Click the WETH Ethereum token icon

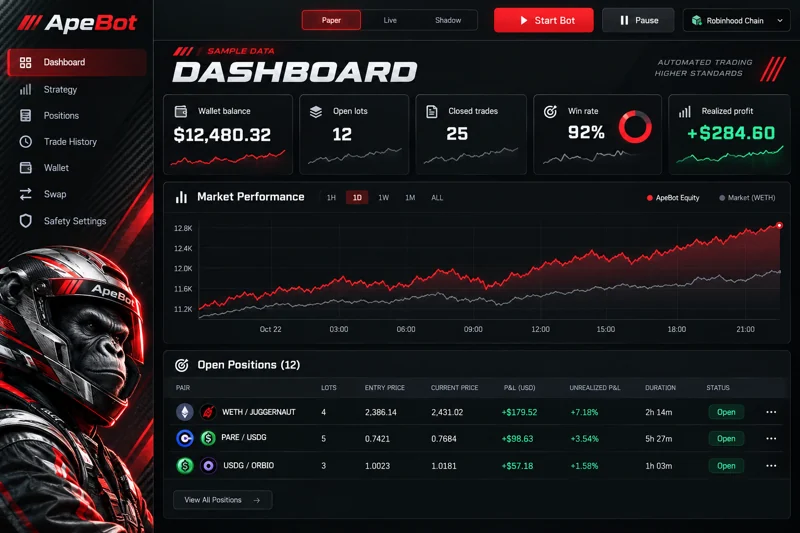185,412
